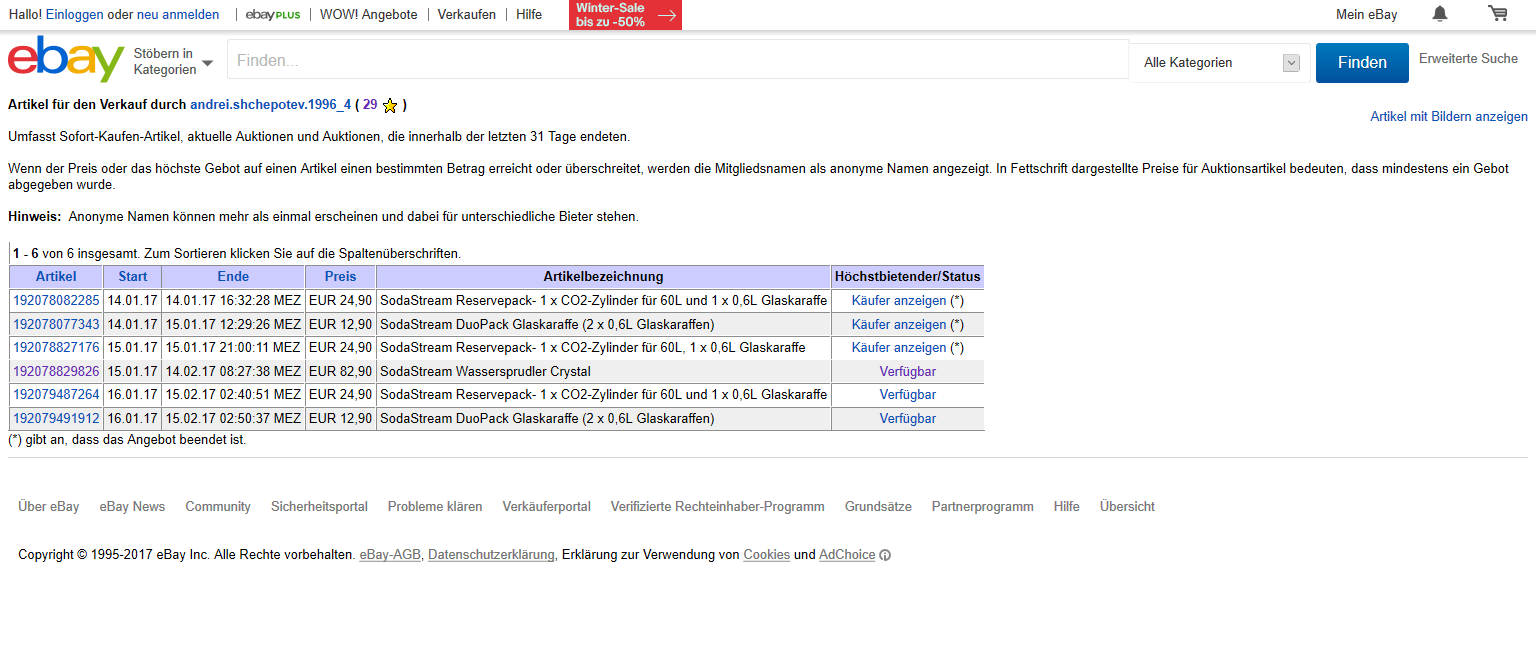Open seller andrei.shchepotev.1996_4 profile
Image resolution: width=1536 pixels, height=654 pixels.
[270, 105]
